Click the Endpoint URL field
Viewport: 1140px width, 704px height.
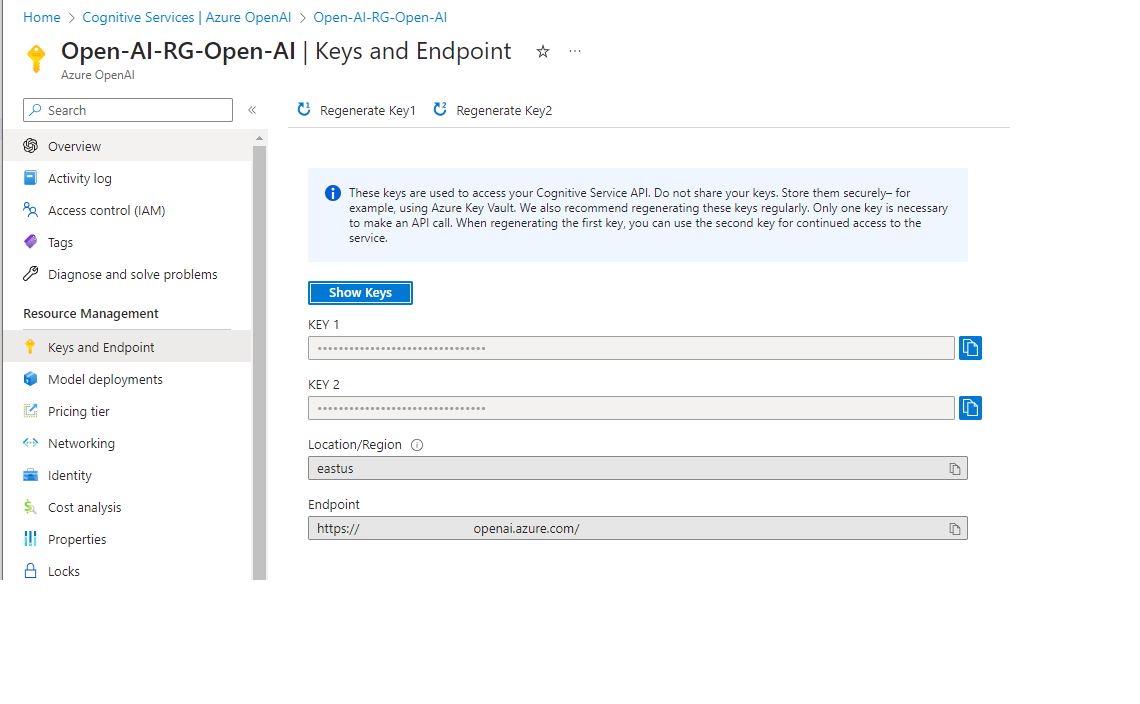click(x=638, y=528)
